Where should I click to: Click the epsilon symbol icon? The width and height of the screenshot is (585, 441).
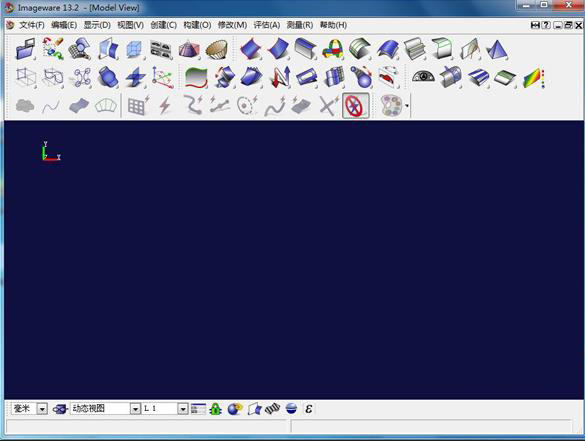[x=308, y=409]
